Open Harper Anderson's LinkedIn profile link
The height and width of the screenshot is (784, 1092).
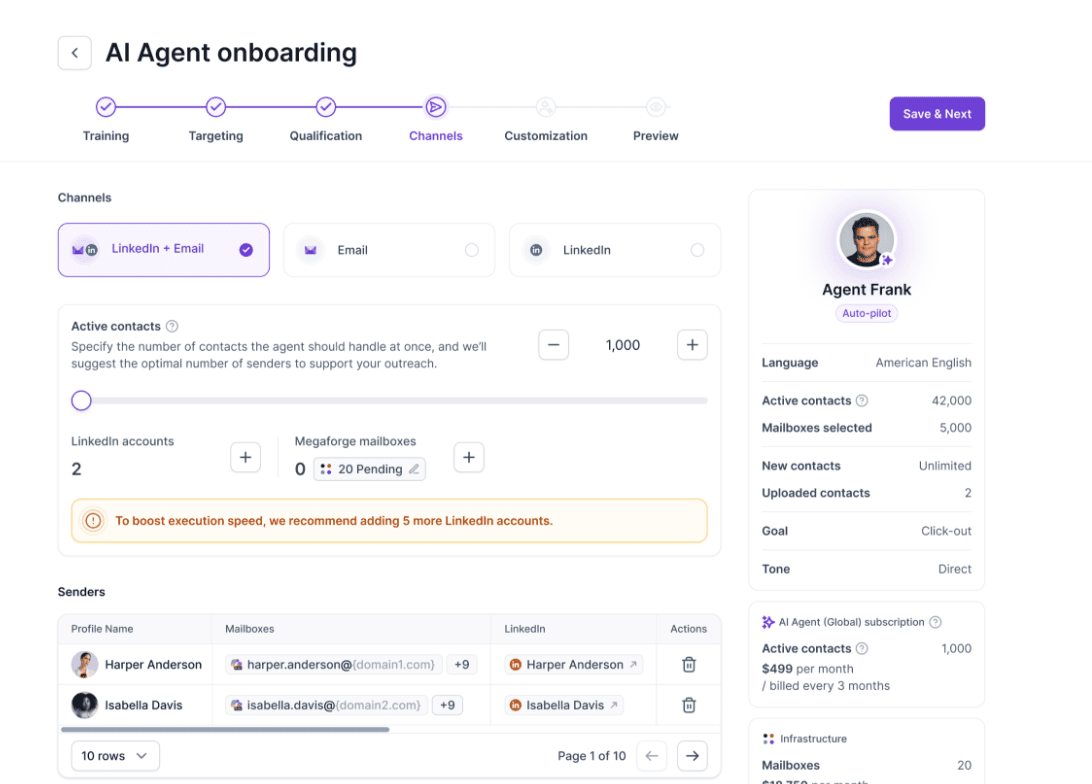pyautogui.click(x=573, y=665)
